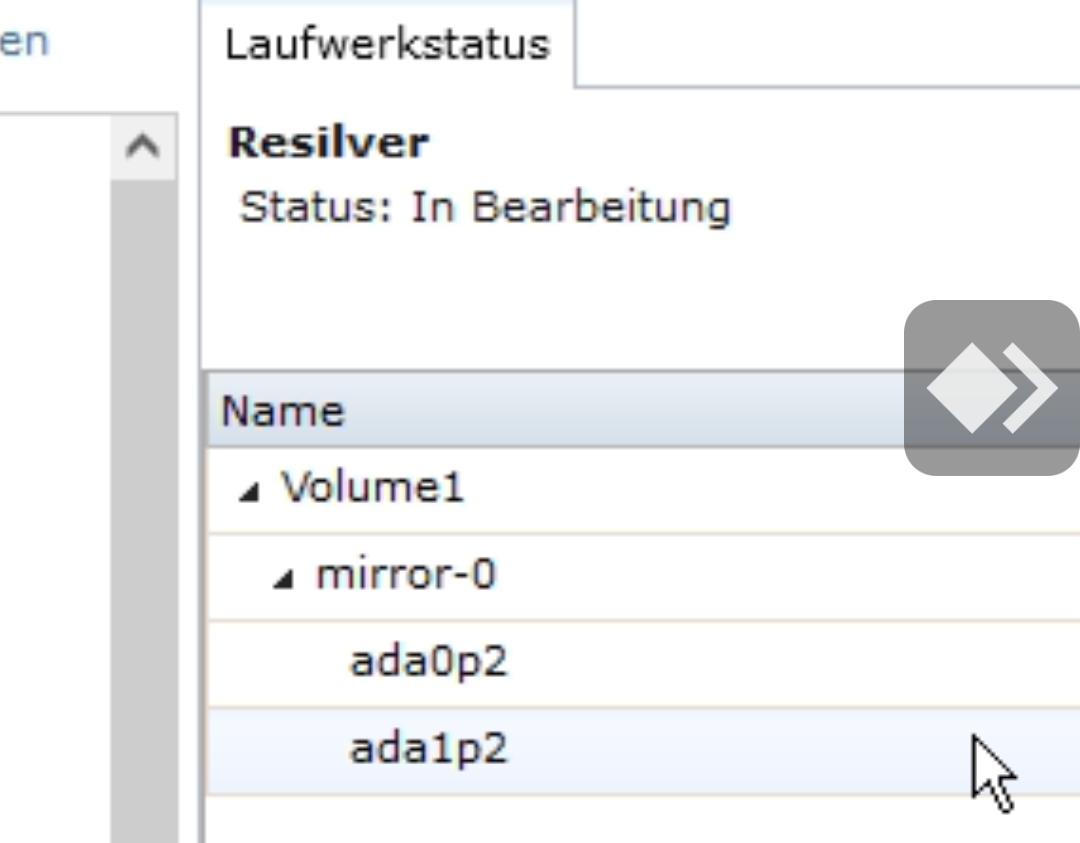This screenshot has width=1080, height=843.
Task: Click the partially visible "en" link
Action: pyautogui.click(x=24, y=43)
